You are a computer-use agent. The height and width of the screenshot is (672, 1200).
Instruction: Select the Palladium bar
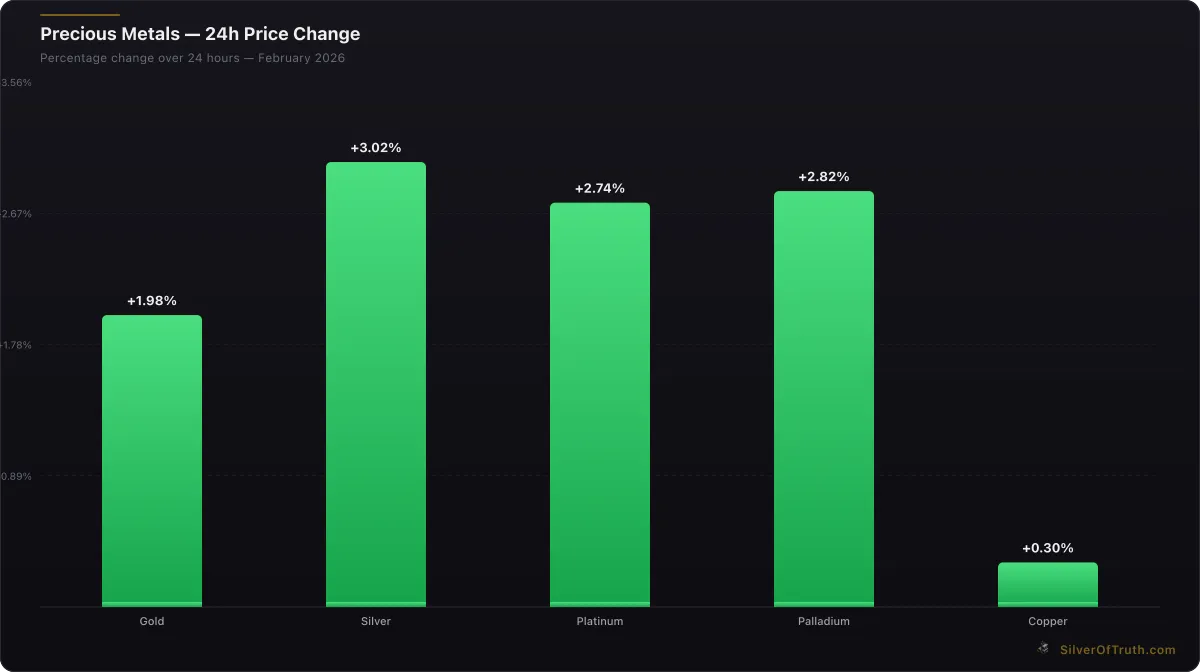[824, 398]
